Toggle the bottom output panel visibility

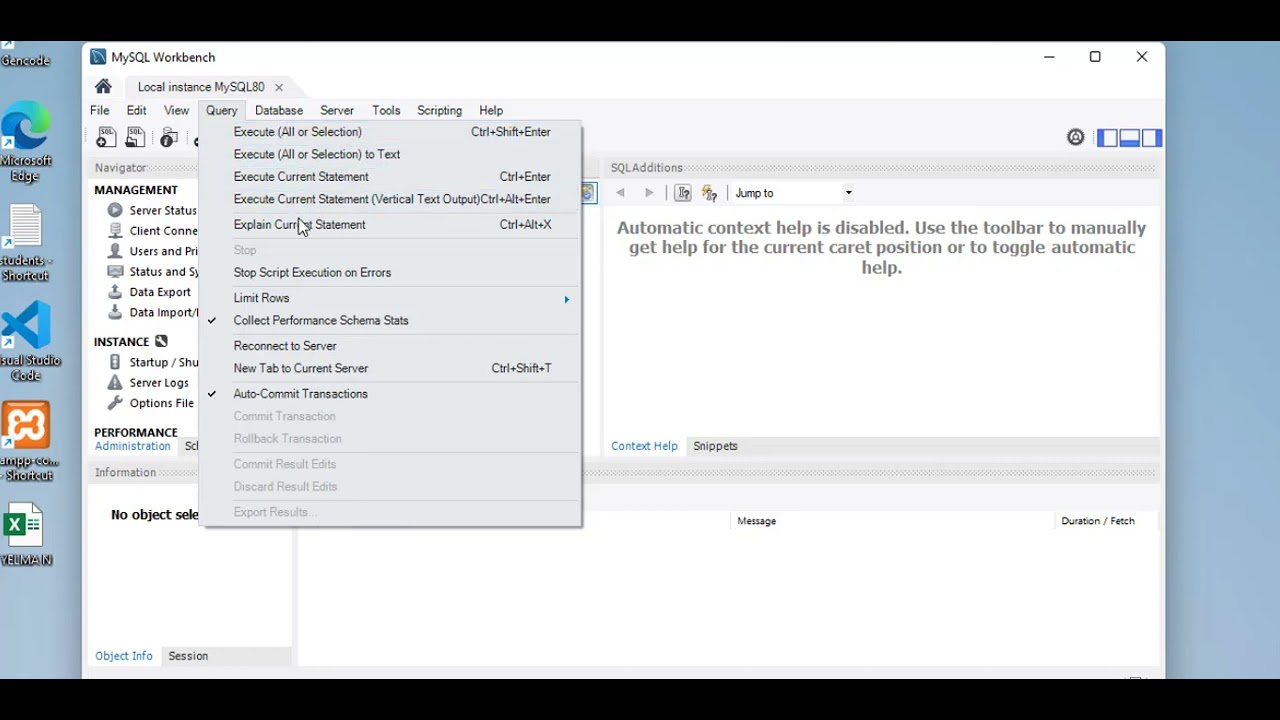point(1129,138)
